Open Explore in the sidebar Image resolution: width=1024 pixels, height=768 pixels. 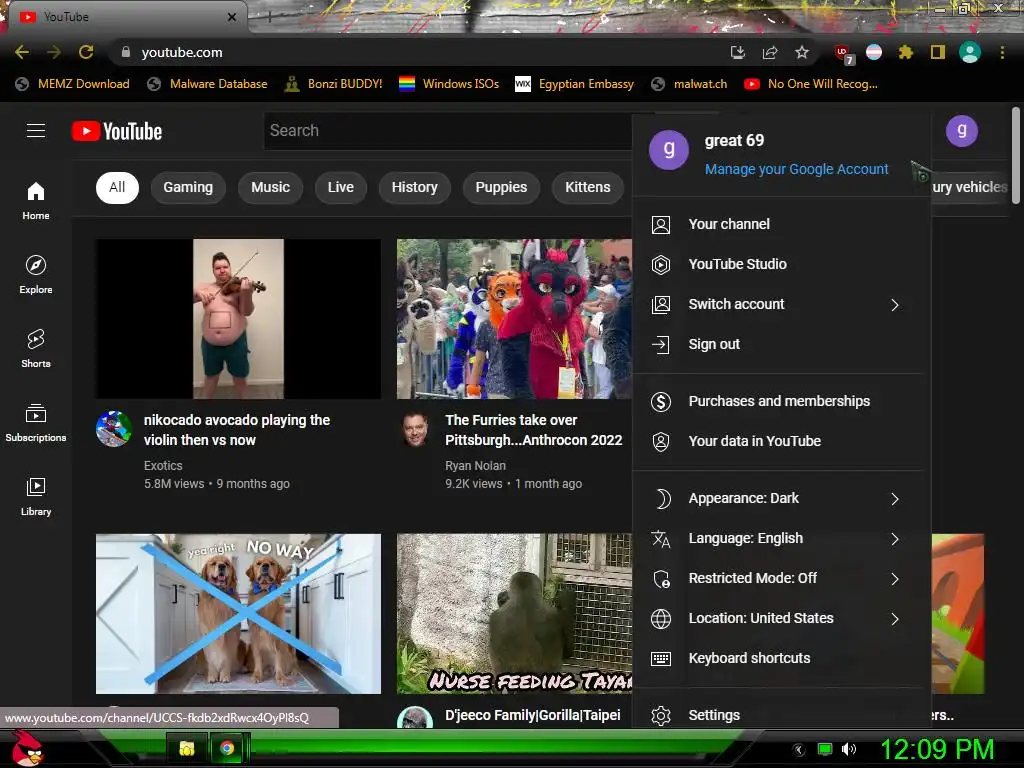point(36,275)
